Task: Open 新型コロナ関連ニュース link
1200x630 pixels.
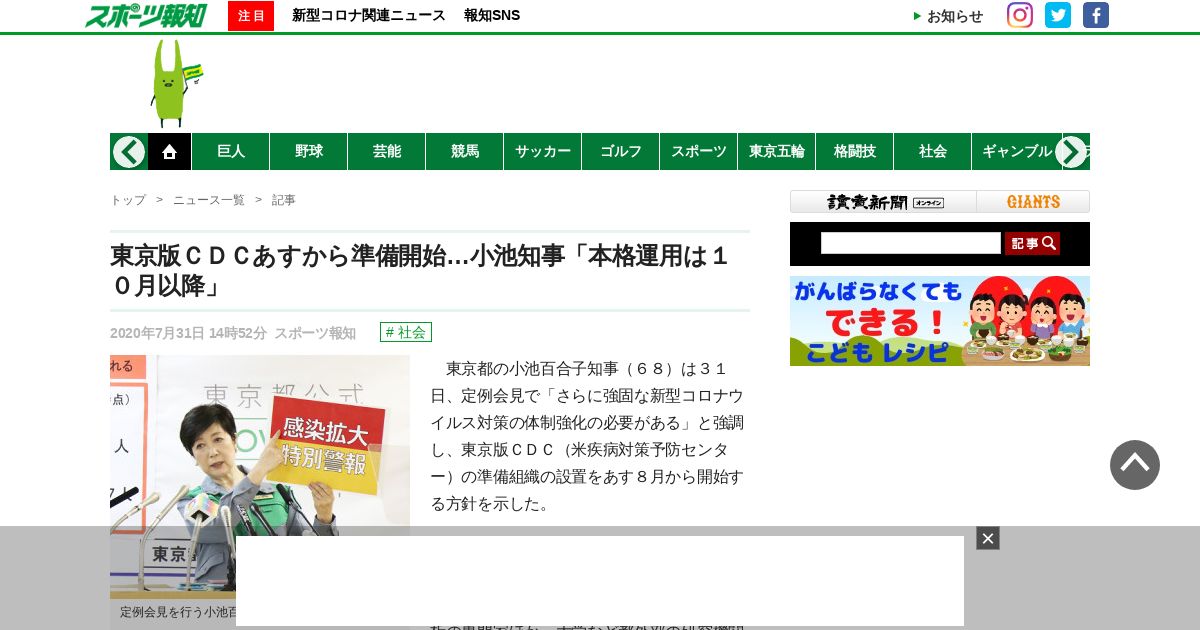Action: coord(369,15)
